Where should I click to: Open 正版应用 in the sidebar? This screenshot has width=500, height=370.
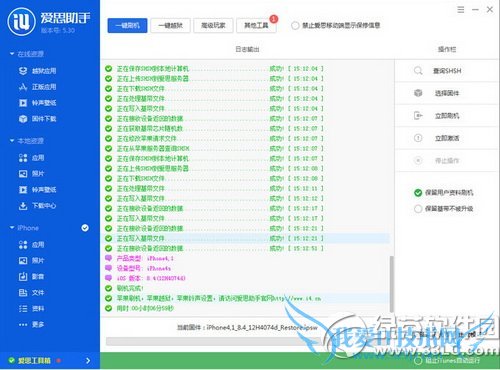point(37,87)
